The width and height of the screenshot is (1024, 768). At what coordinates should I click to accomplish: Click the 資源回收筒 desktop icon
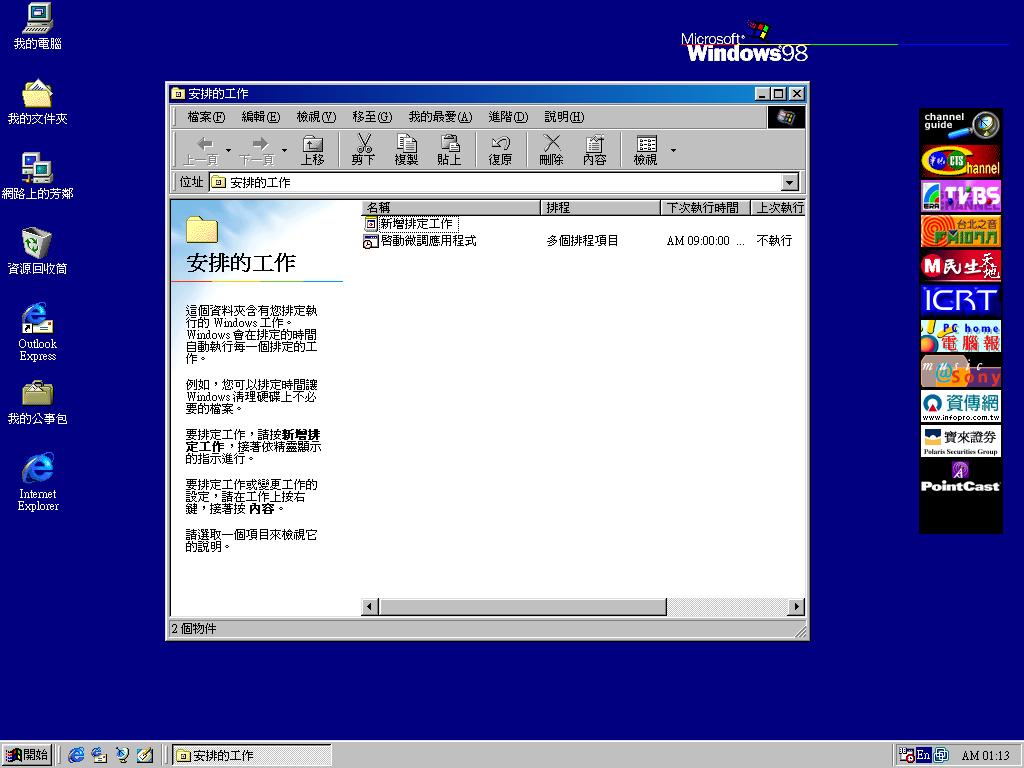[37, 251]
